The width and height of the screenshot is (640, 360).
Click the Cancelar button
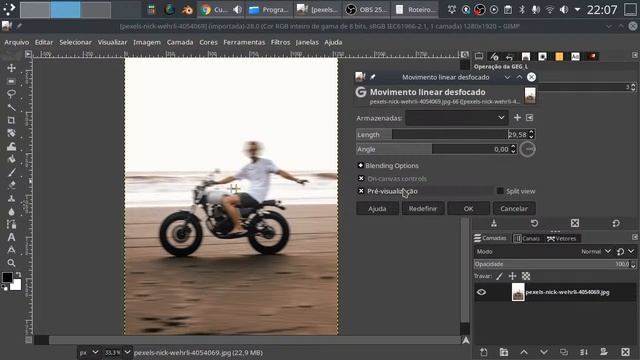click(x=514, y=209)
